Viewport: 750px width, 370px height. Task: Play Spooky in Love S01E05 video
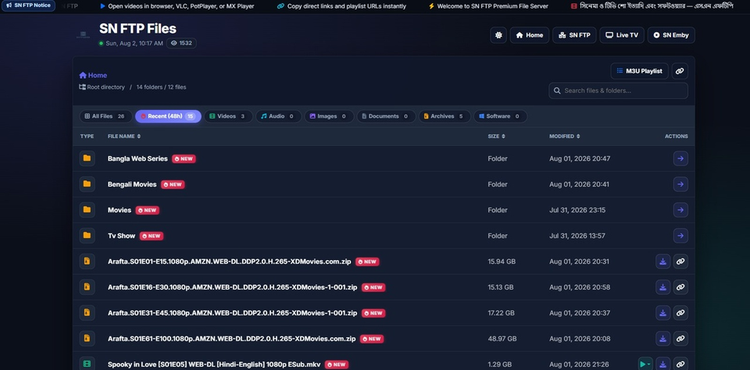645,364
